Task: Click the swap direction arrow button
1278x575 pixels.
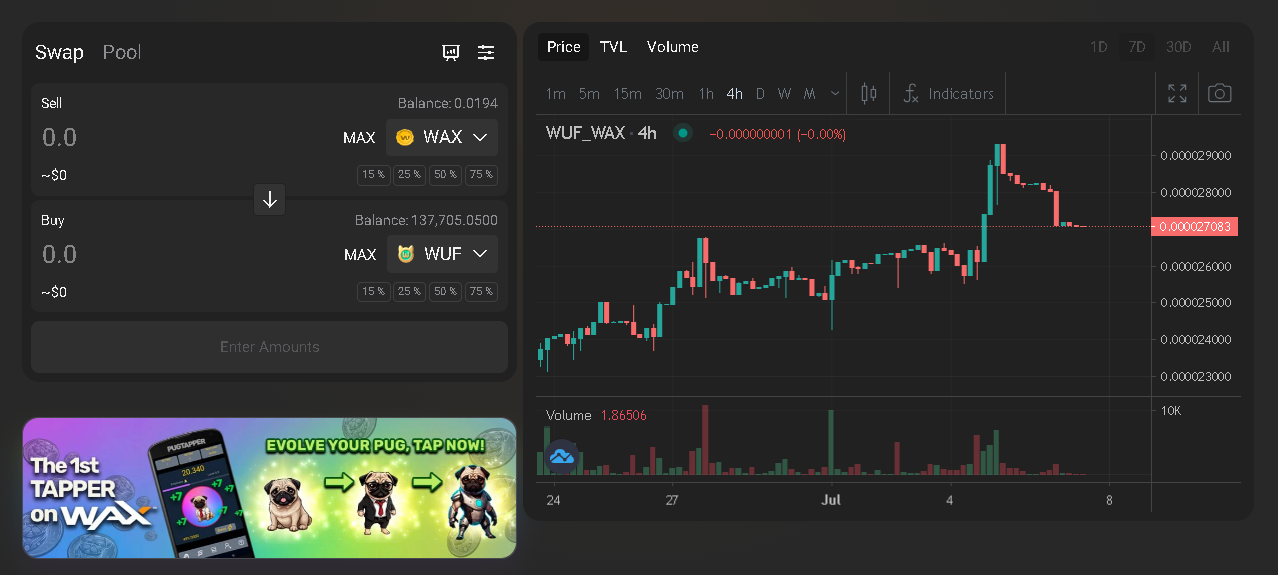Action: click(x=270, y=199)
